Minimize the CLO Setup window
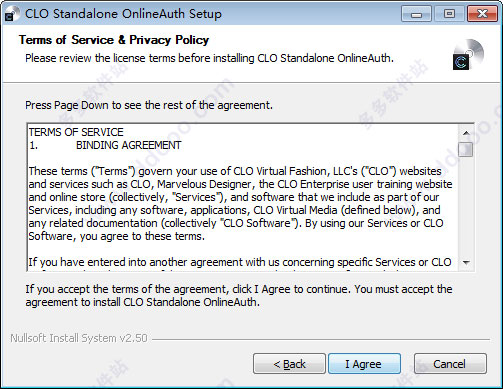Image resolution: width=503 pixels, height=389 pixels. click(416, 14)
